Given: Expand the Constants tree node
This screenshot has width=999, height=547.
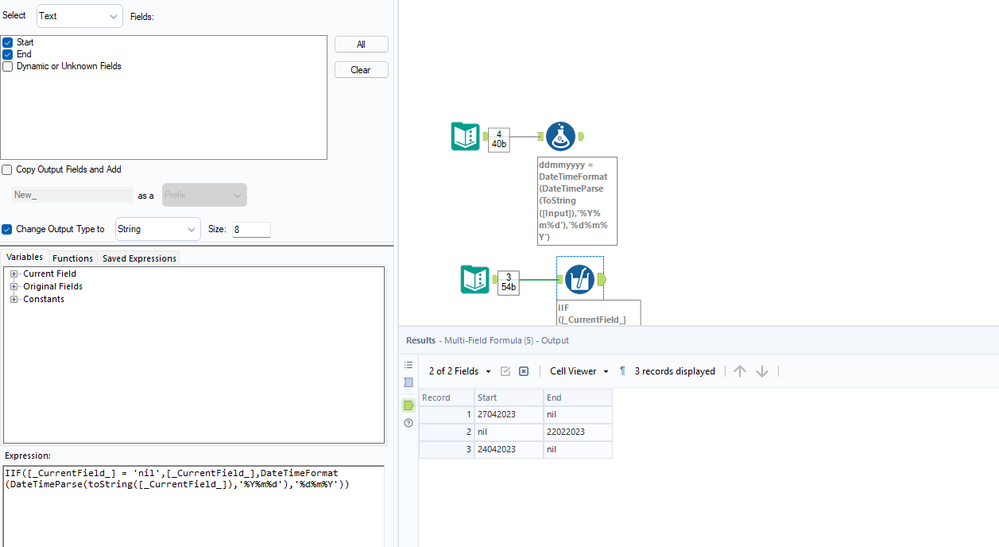Looking at the screenshot, I should pos(14,299).
